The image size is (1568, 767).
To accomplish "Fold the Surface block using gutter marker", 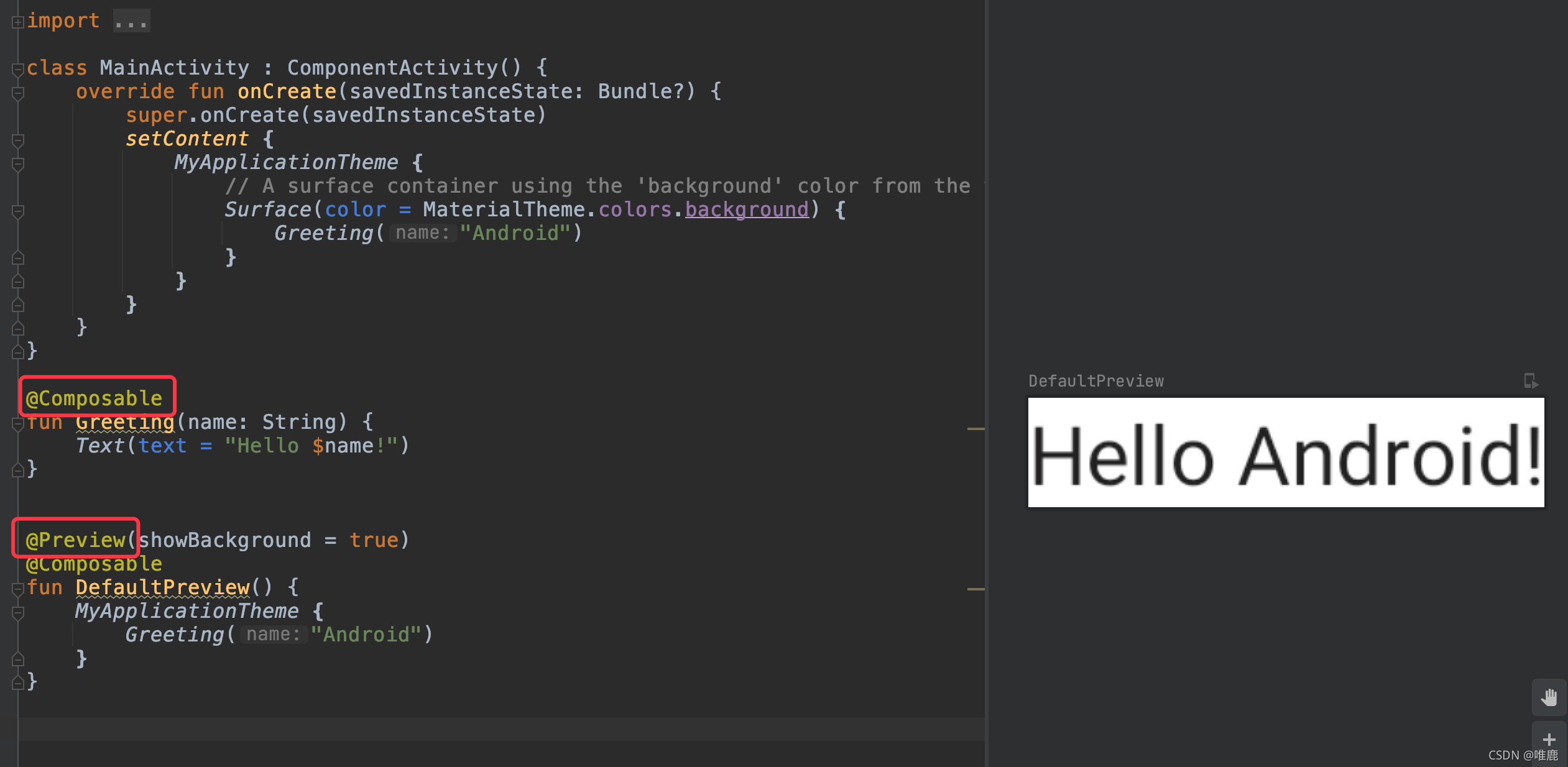I will (x=18, y=211).
